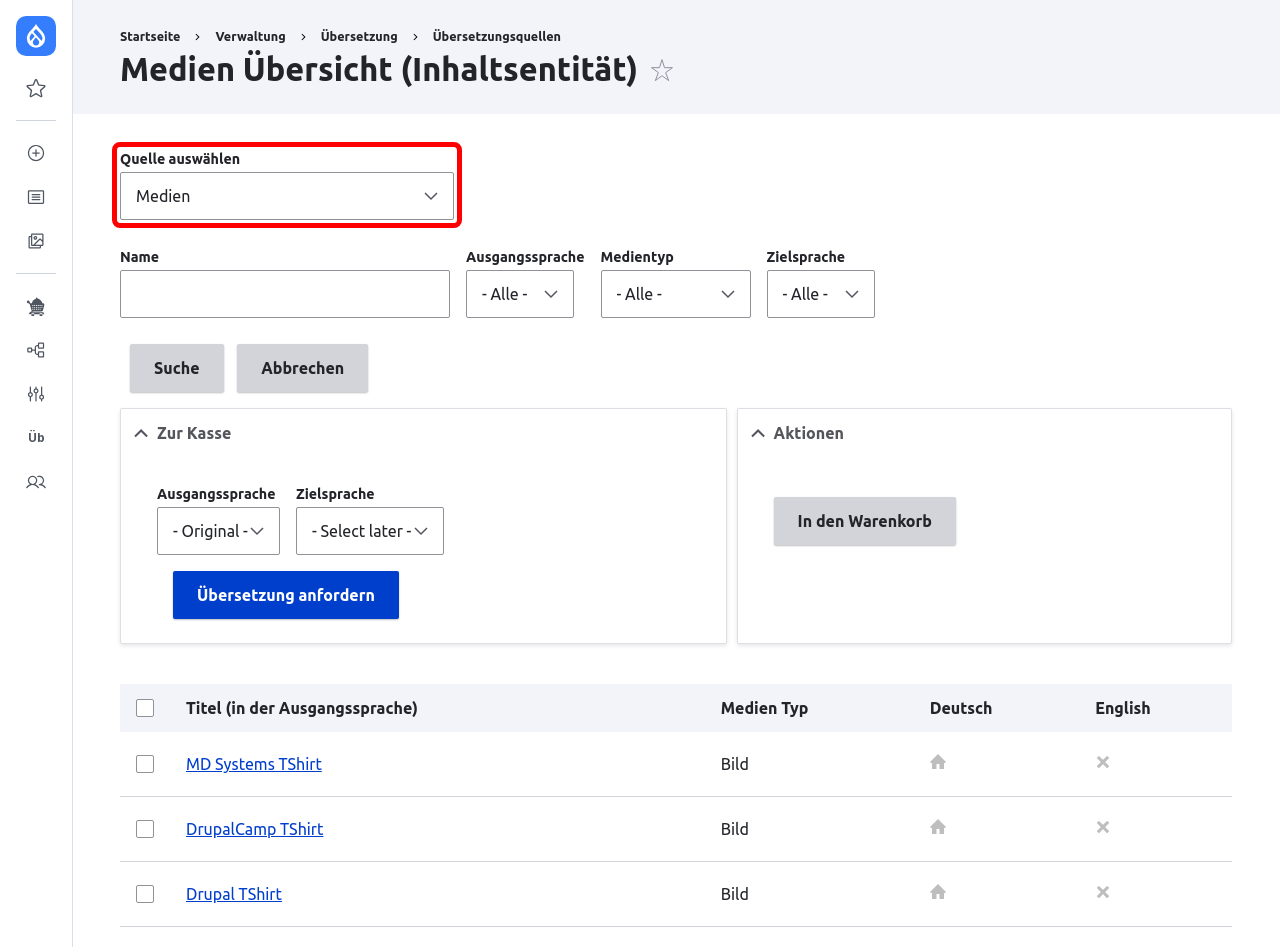This screenshot has width=1280, height=947.
Task: Go to Übersetzung breadcrumb
Action: pyautogui.click(x=359, y=36)
